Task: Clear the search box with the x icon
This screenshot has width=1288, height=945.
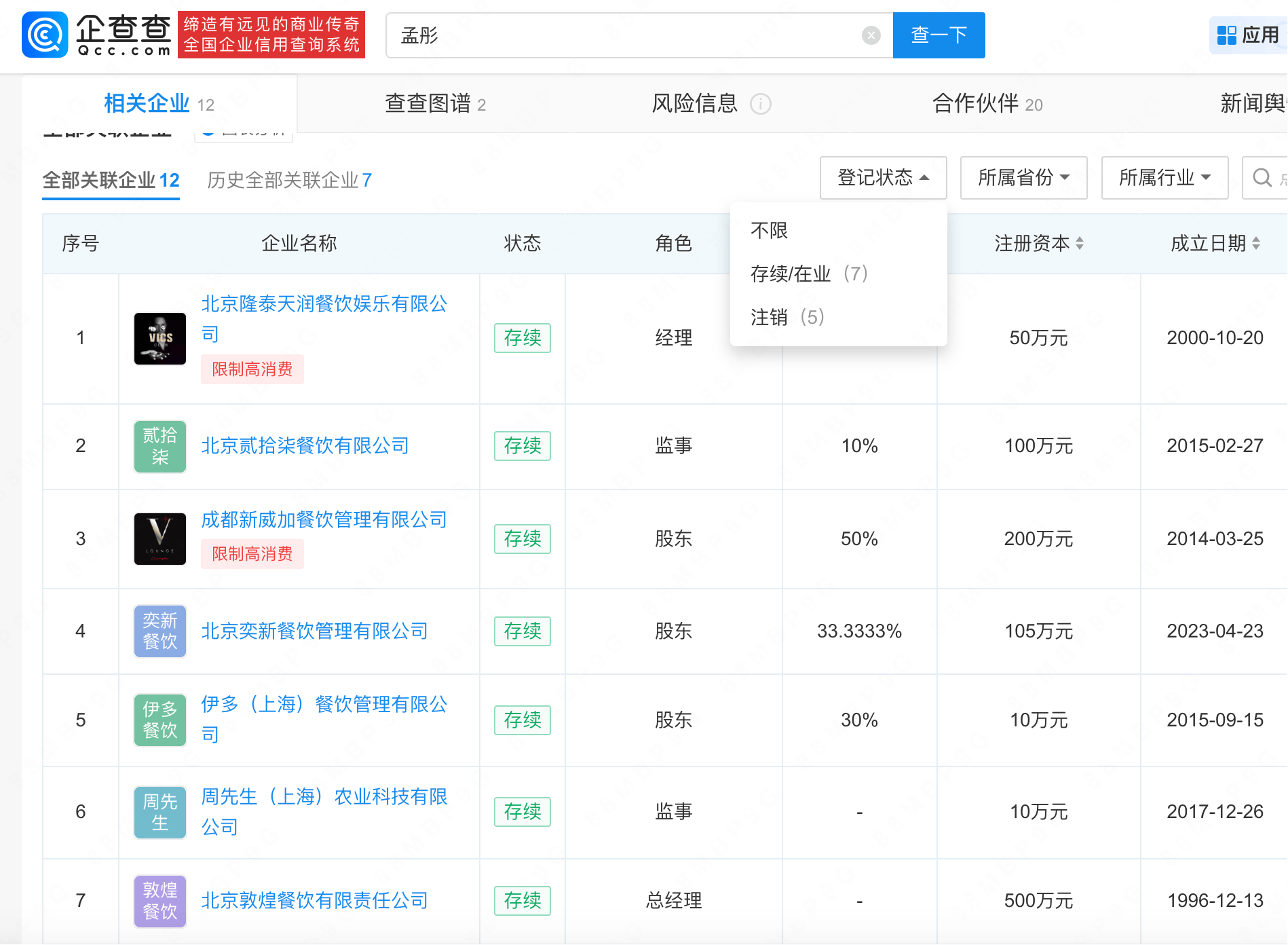Action: coord(871,35)
